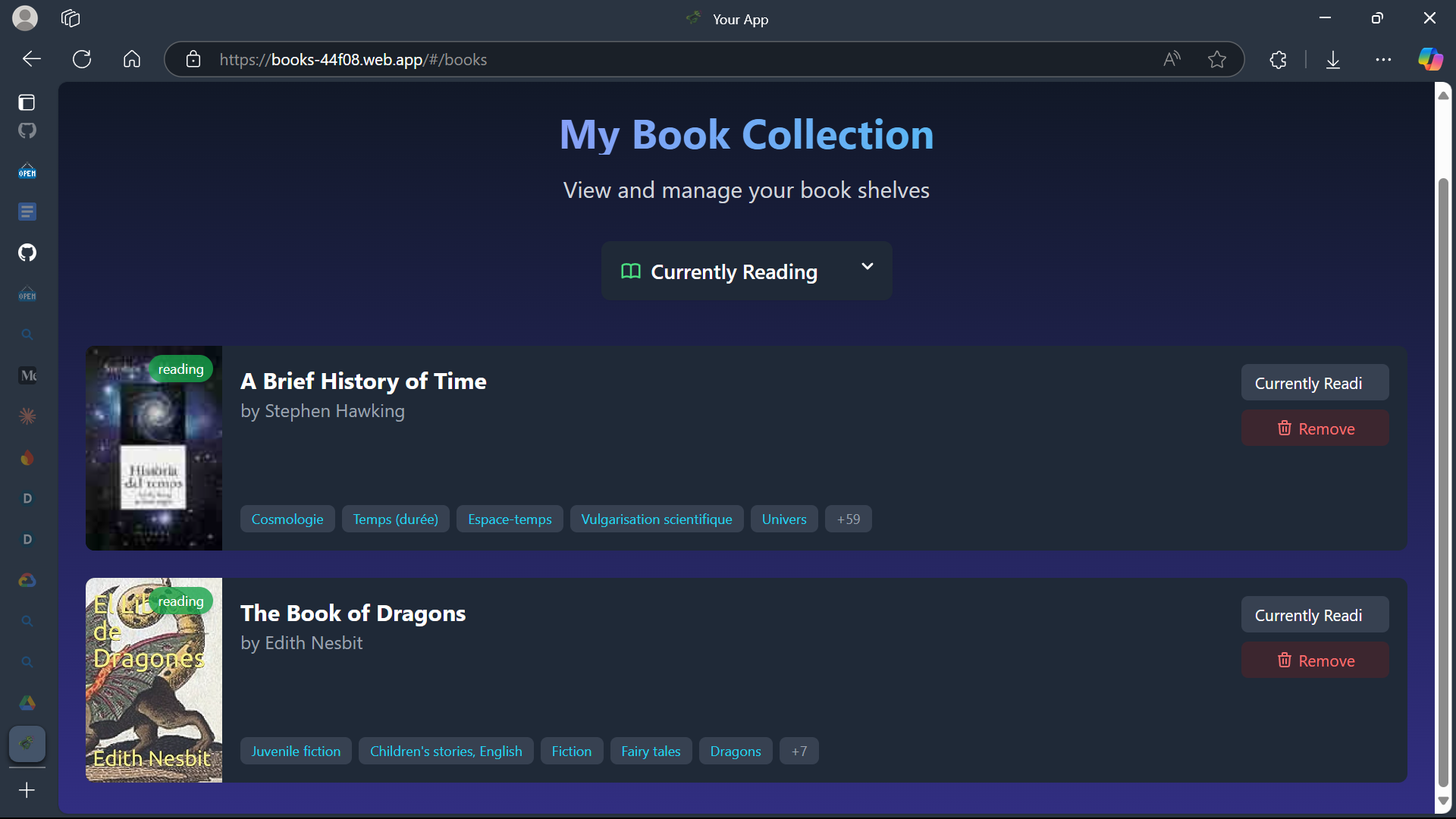Image resolution: width=1456 pixels, height=819 pixels.
Task: Open downloads arrow icon
Action: [1333, 59]
